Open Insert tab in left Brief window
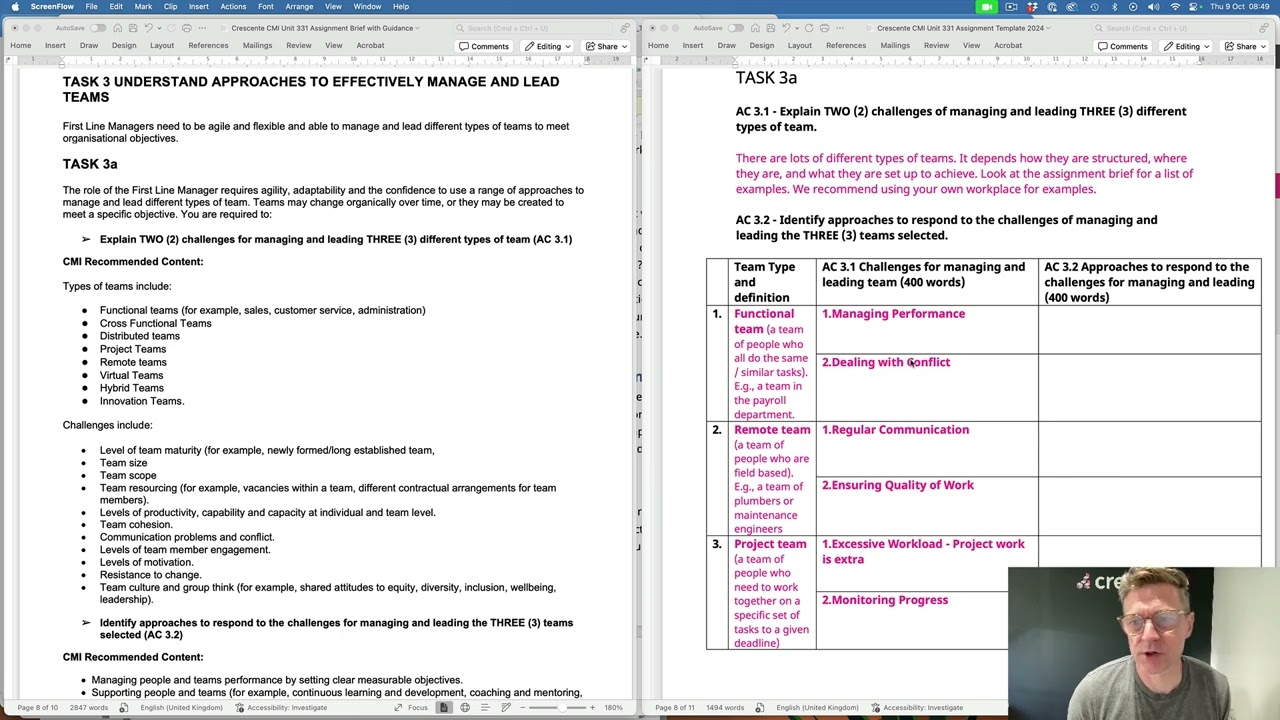 click(55, 45)
